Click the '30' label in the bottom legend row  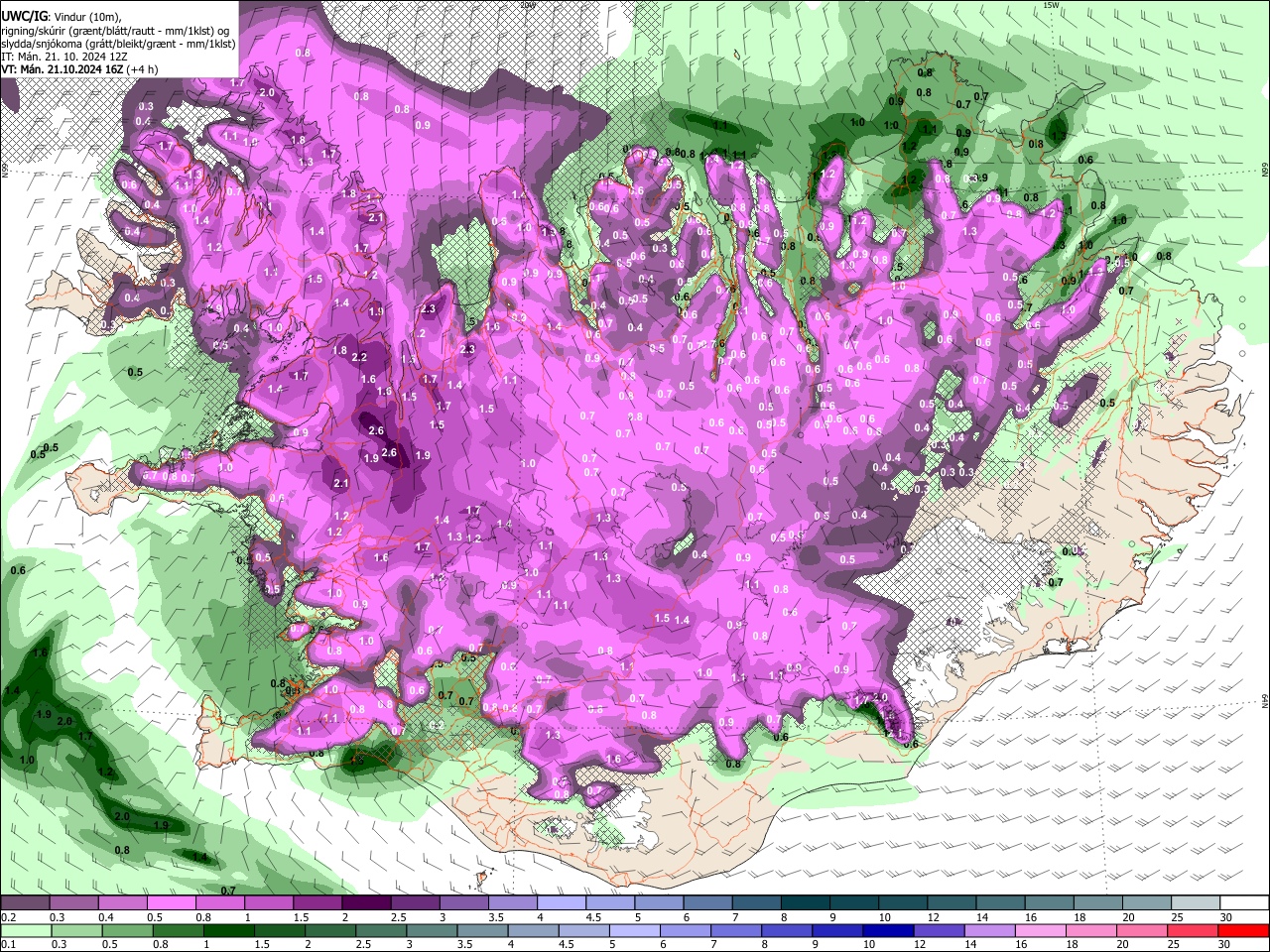[1224, 944]
